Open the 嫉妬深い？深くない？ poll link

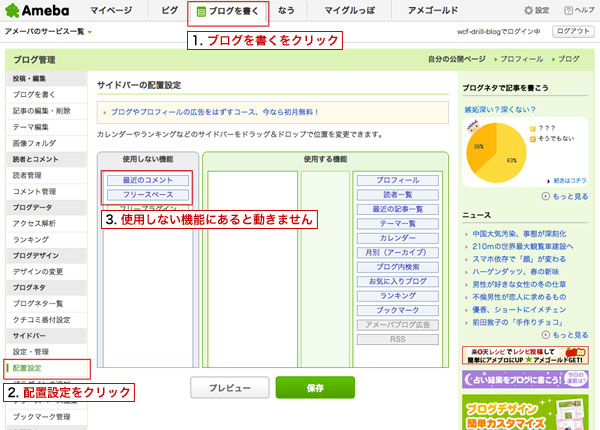[500, 110]
